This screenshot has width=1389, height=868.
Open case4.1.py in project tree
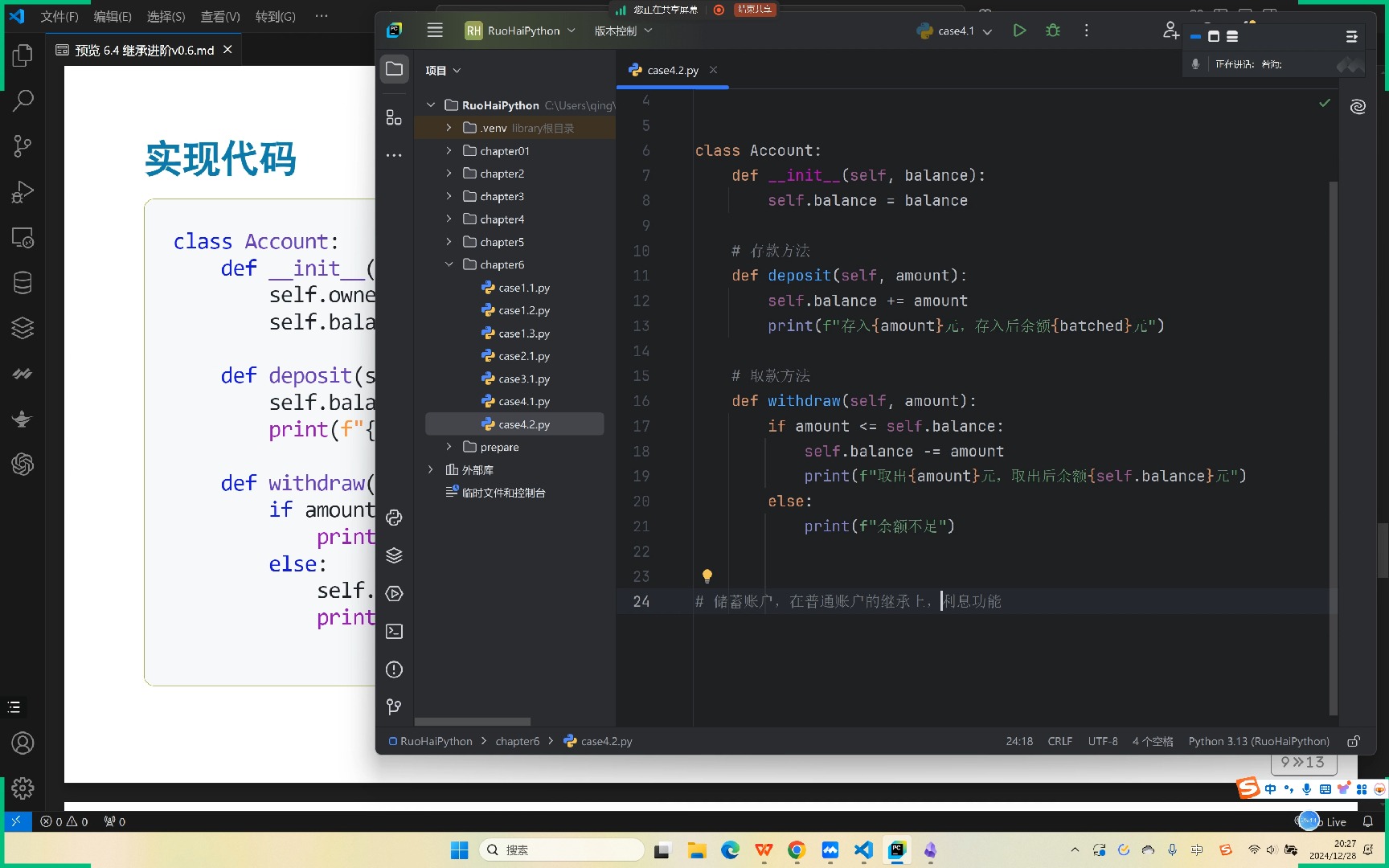[515, 402]
